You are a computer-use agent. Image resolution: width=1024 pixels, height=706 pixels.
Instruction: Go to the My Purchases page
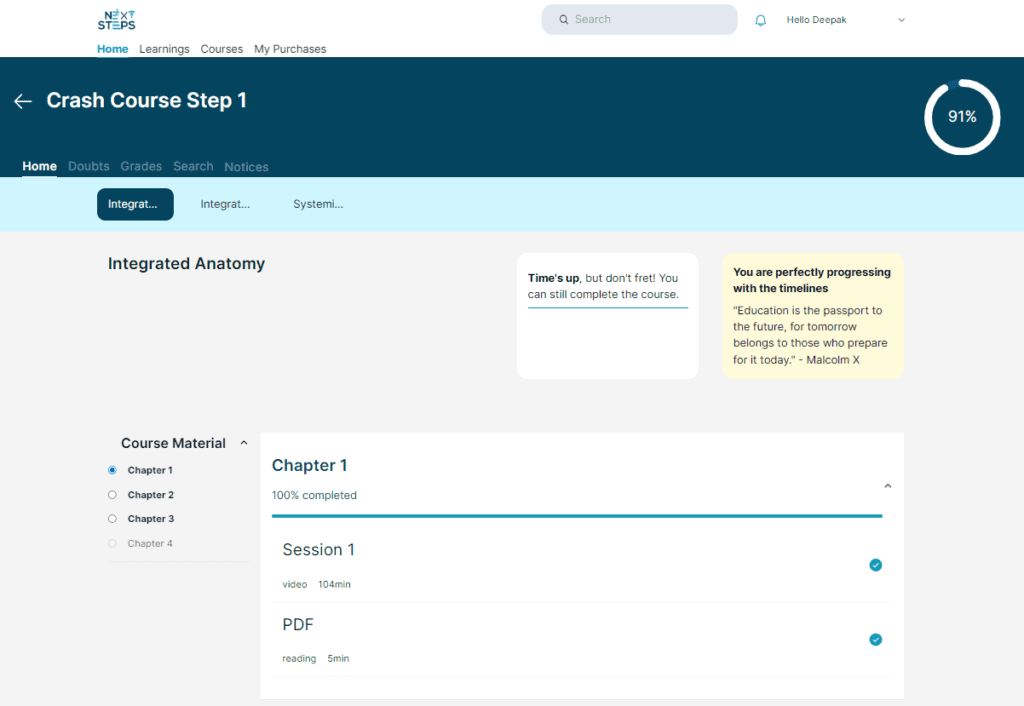[289, 48]
